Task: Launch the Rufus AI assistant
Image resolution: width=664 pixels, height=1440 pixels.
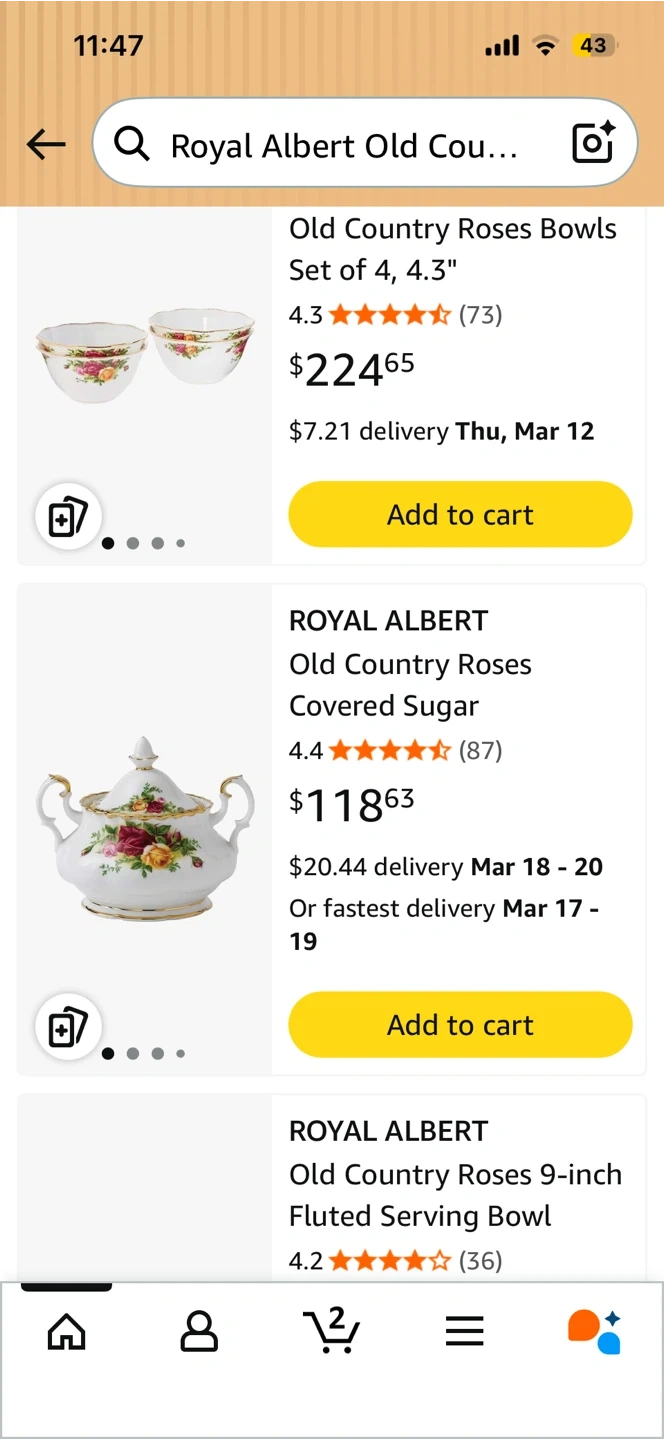Action: tap(595, 1332)
